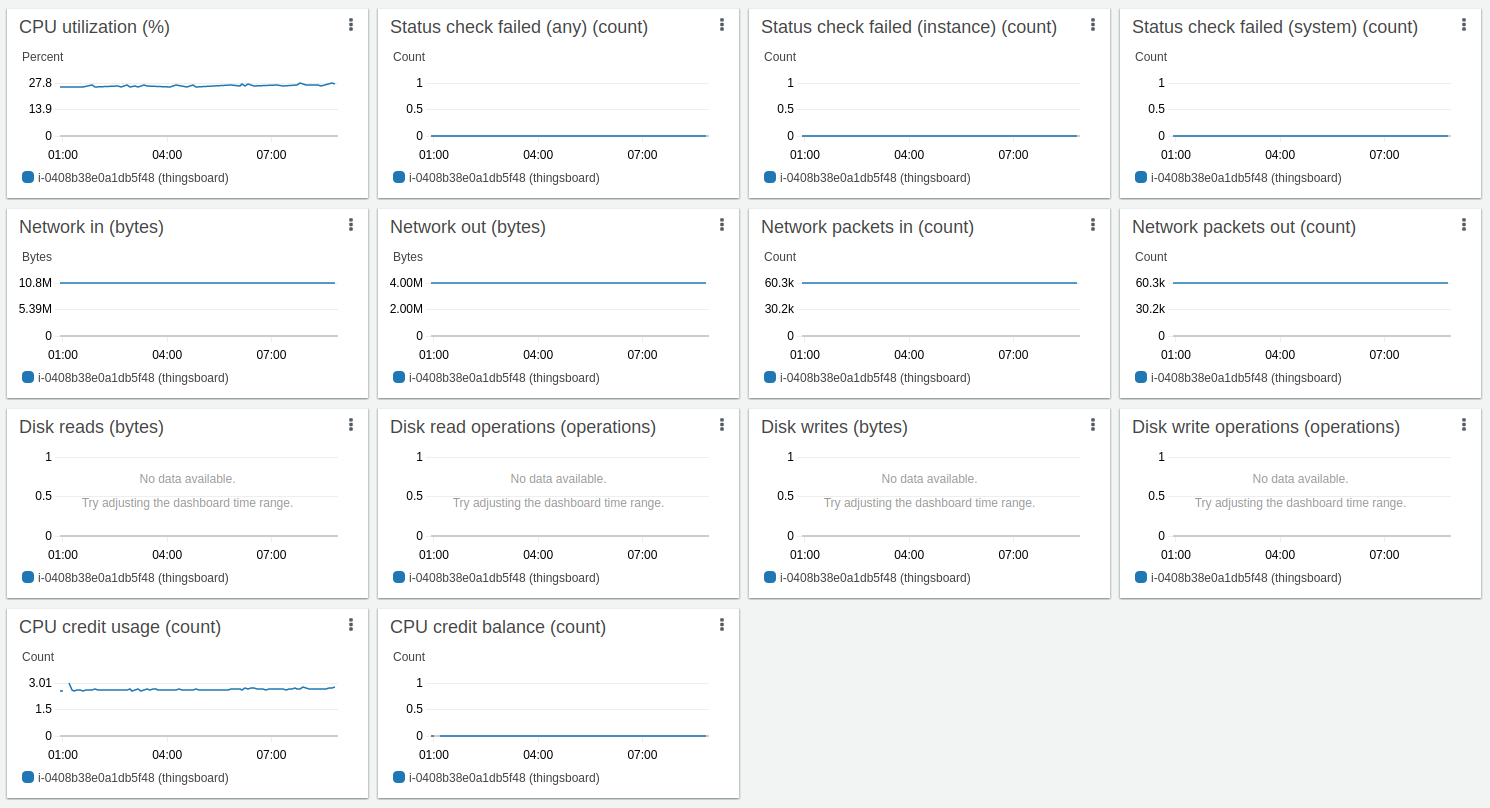
Task: Toggle the CPU credit usage legend swatch
Action: pos(28,777)
